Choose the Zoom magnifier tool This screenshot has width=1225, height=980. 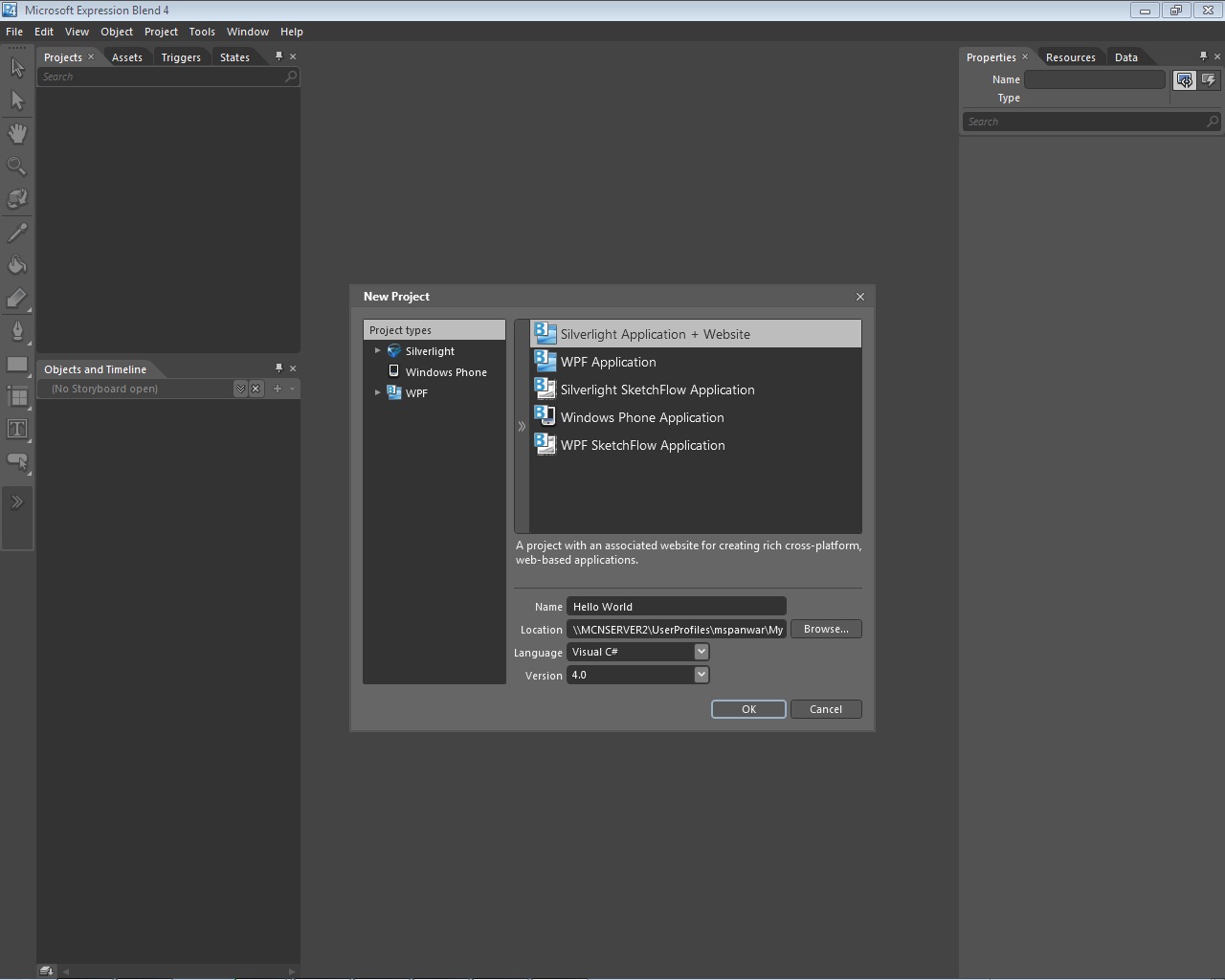[x=17, y=166]
